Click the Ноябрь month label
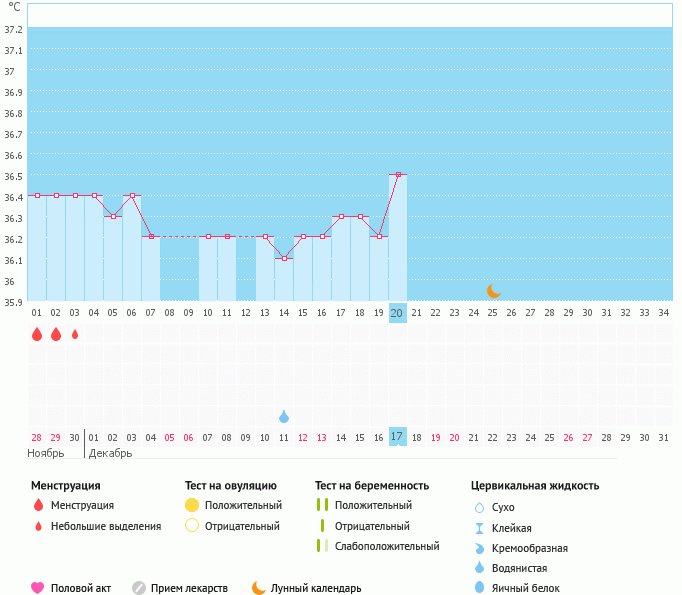 46,453
